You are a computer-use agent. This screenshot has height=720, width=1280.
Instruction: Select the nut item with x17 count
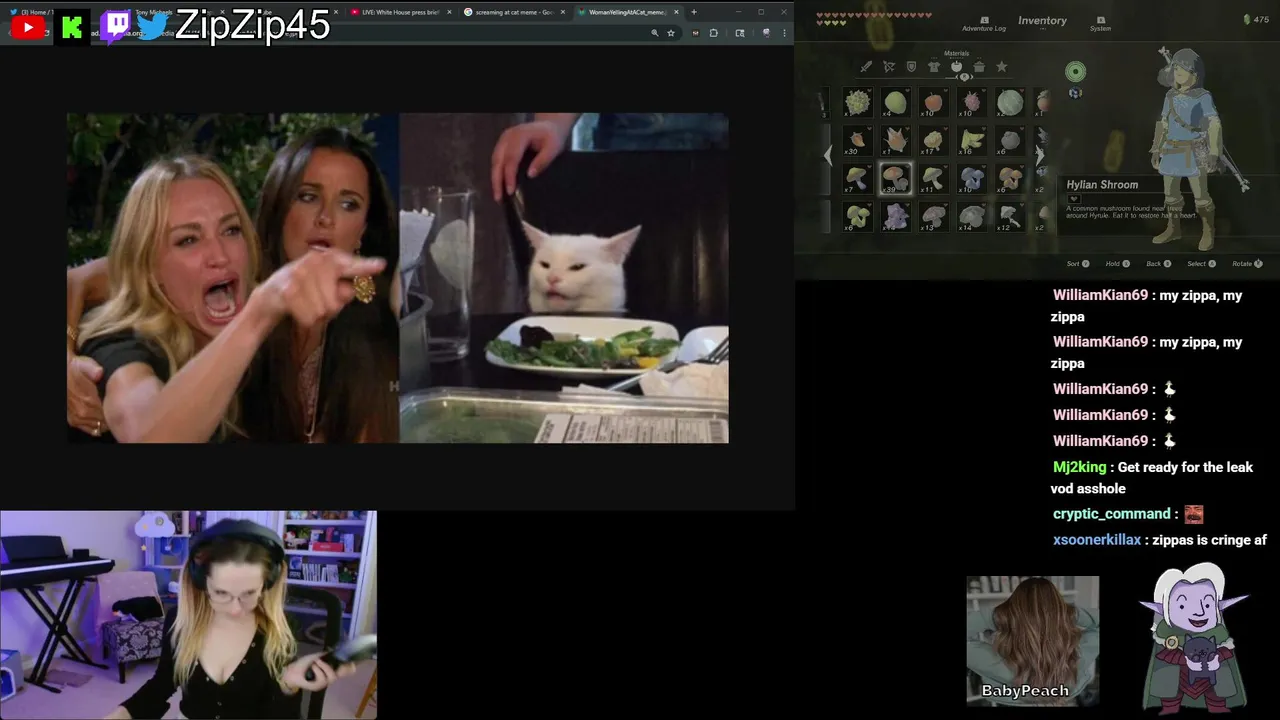tap(933, 140)
